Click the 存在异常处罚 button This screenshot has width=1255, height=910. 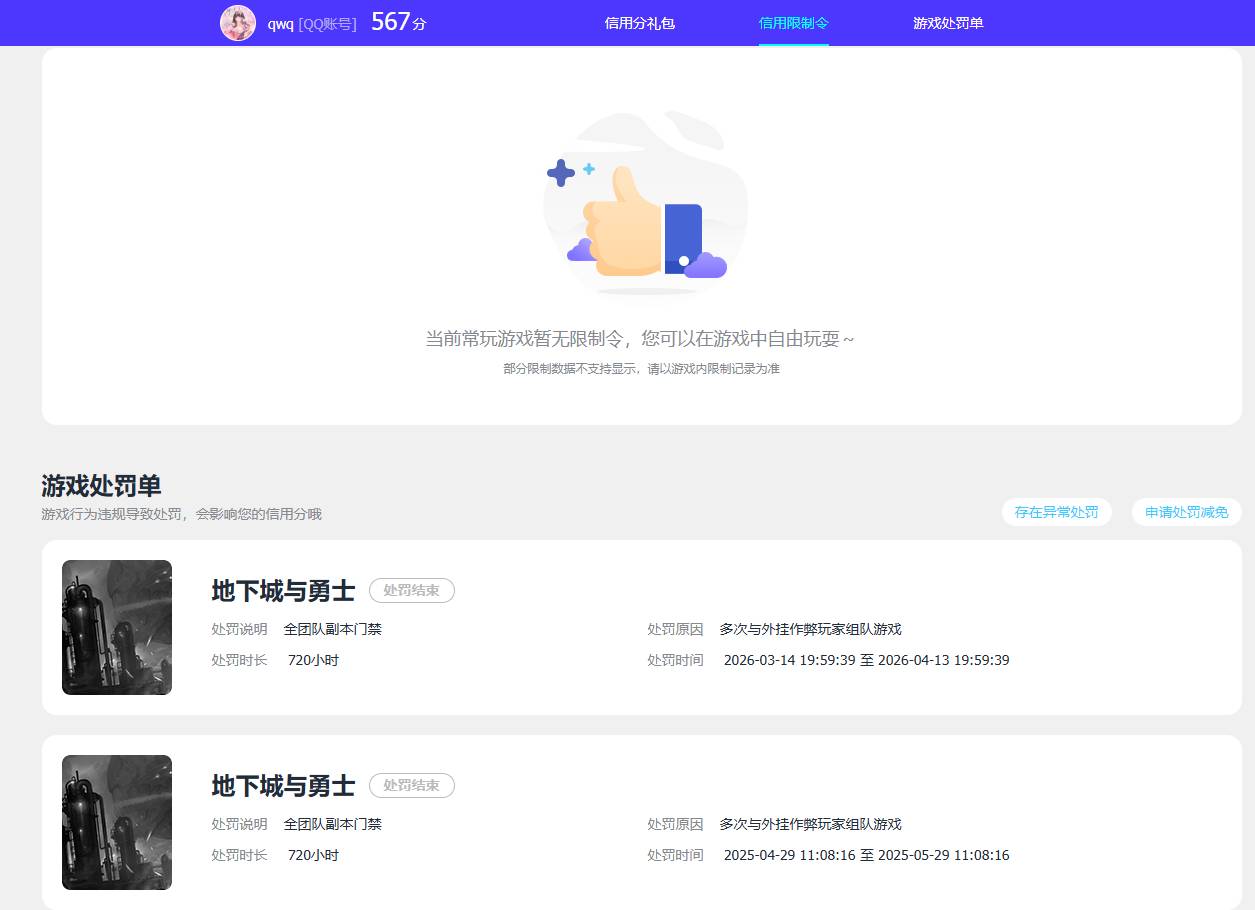pyautogui.click(x=1057, y=511)
